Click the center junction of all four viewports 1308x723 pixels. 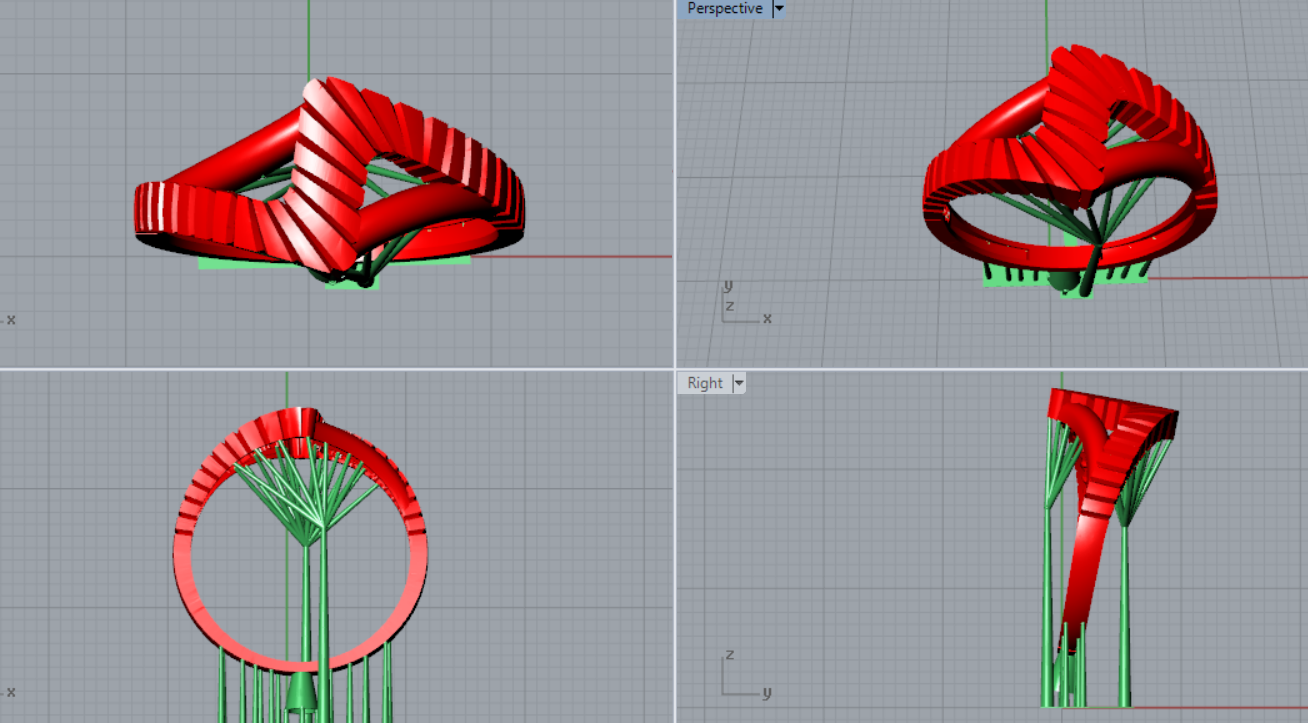[x=675, y=369]
